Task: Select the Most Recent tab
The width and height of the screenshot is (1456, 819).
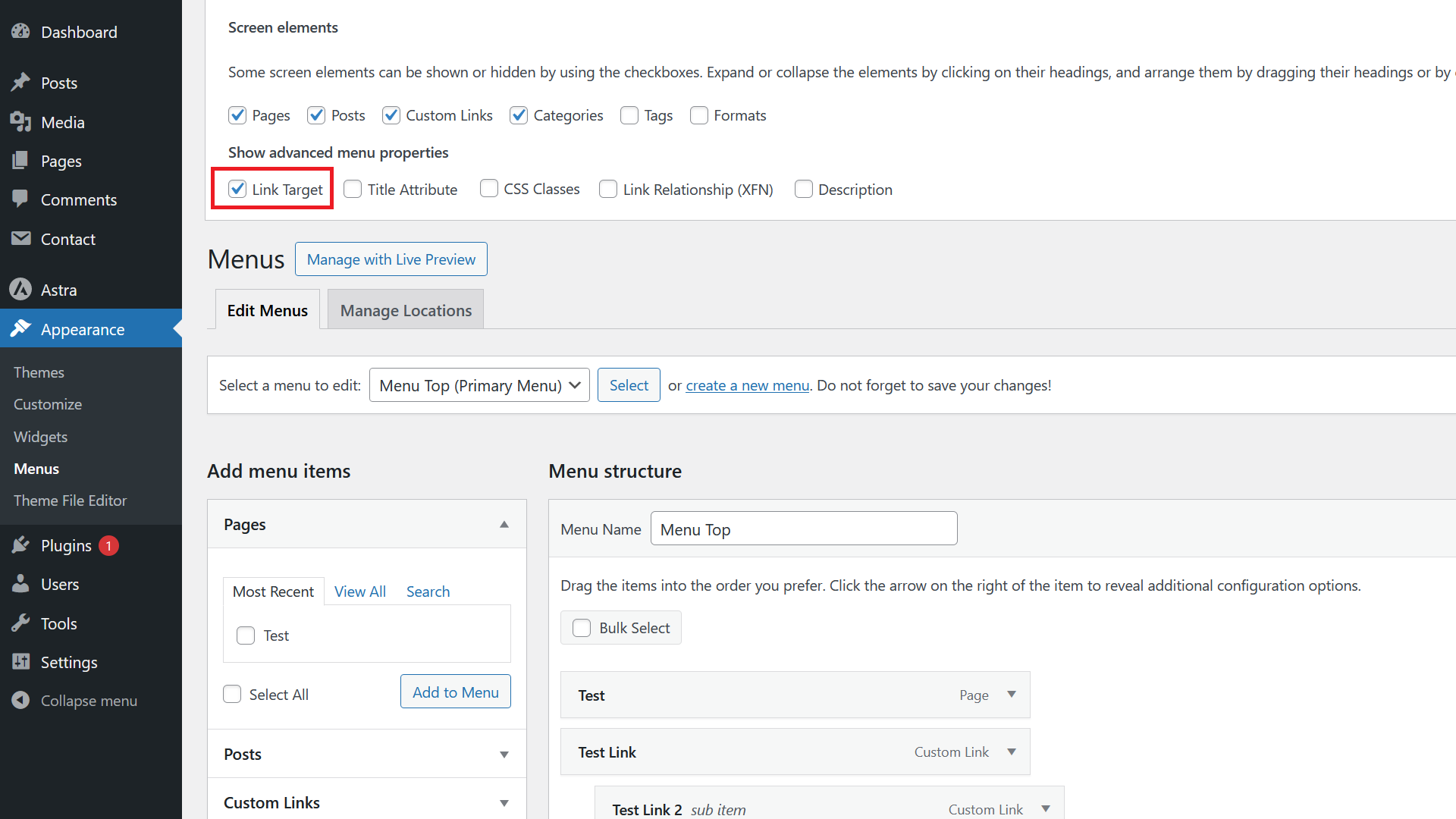Action: 273,591
